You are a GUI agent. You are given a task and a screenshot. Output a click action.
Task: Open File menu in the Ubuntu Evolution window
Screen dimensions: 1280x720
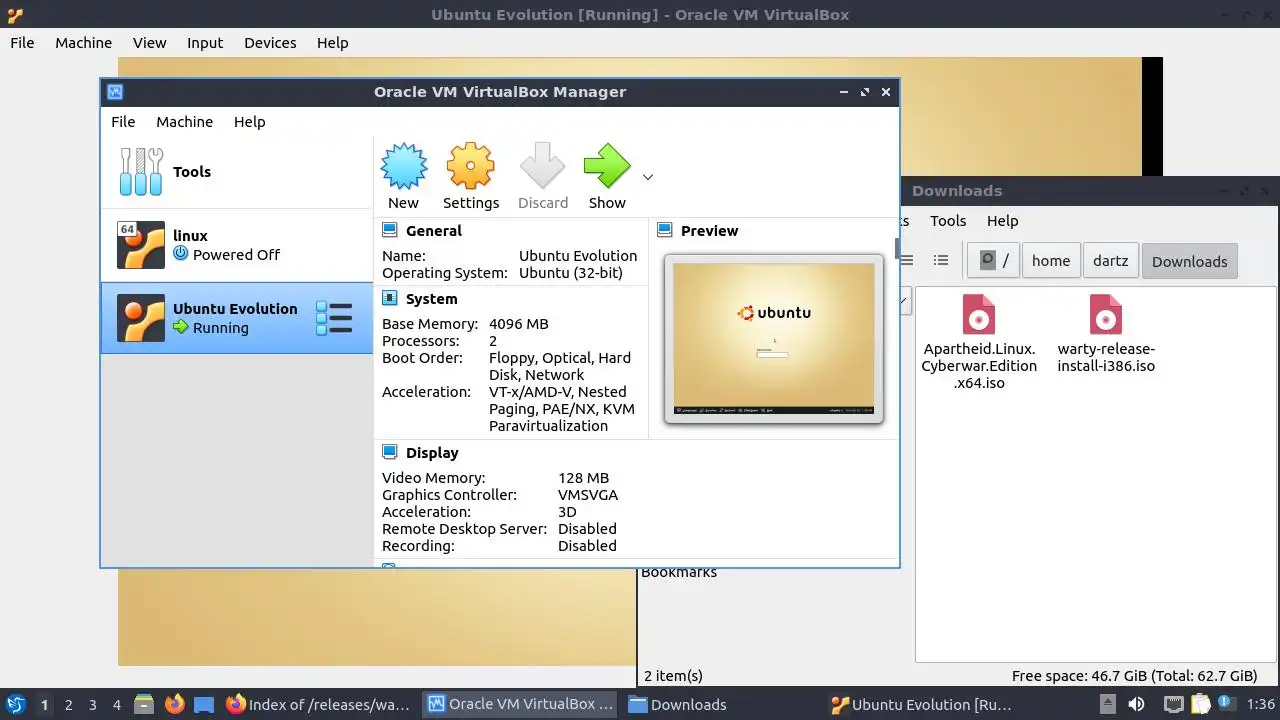[x=22, y=43]
